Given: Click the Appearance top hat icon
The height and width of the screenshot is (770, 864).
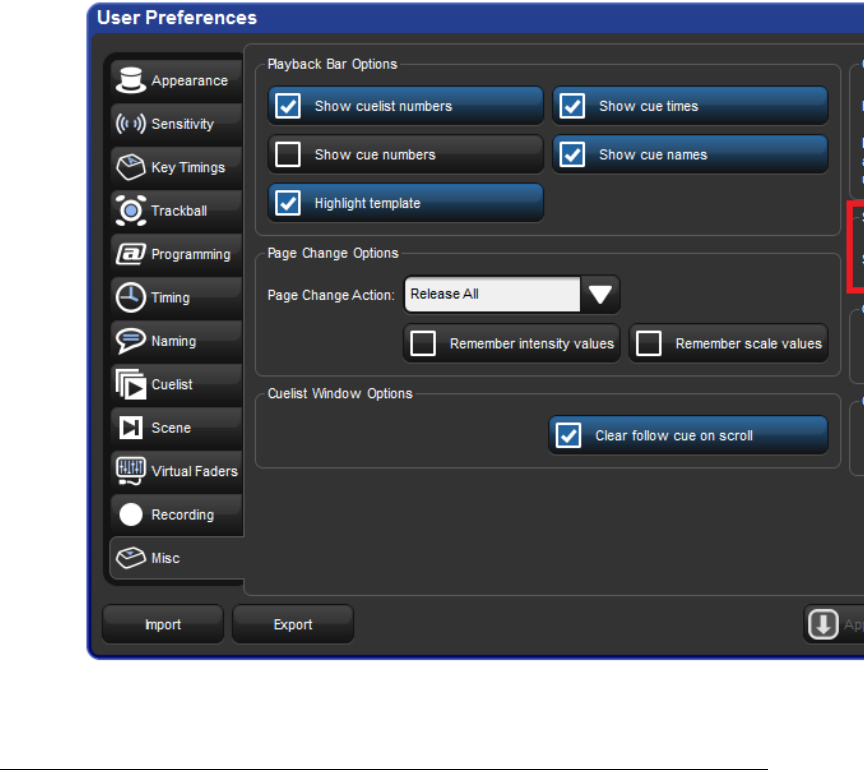Looking at the screenshot, I should click(131, 80).
